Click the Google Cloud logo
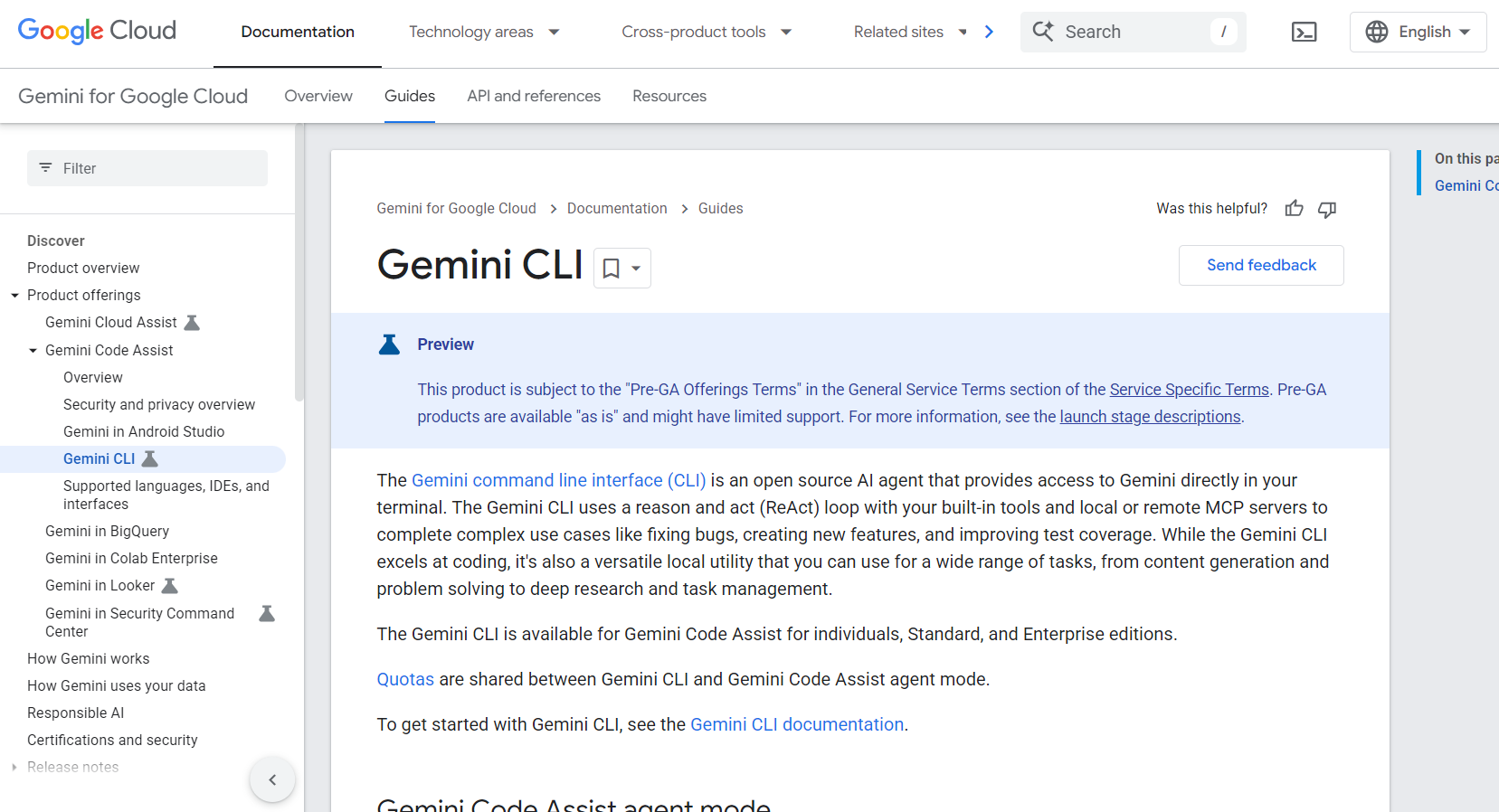 coord(97,31)
